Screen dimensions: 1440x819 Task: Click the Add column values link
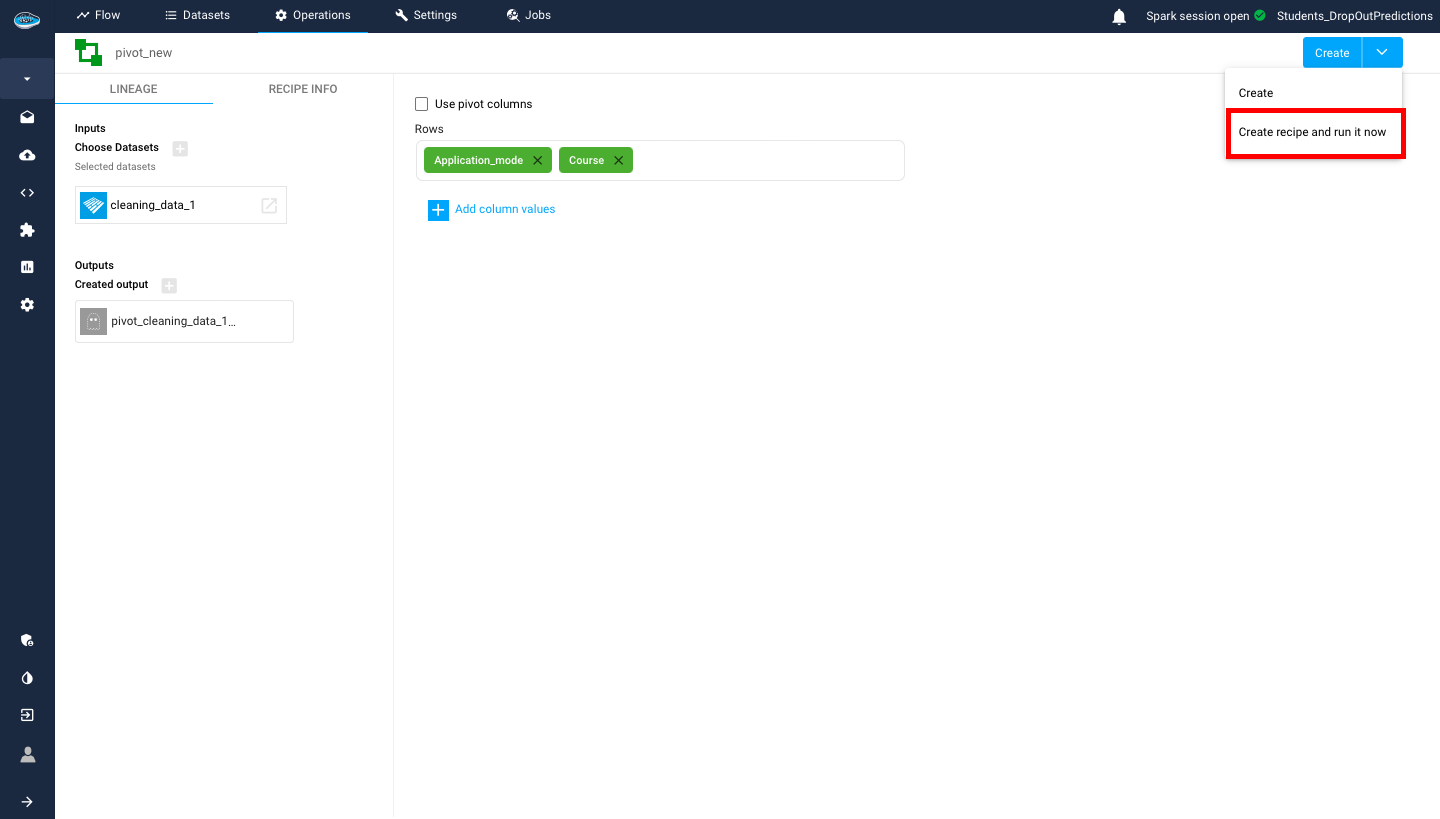(504, 209)
